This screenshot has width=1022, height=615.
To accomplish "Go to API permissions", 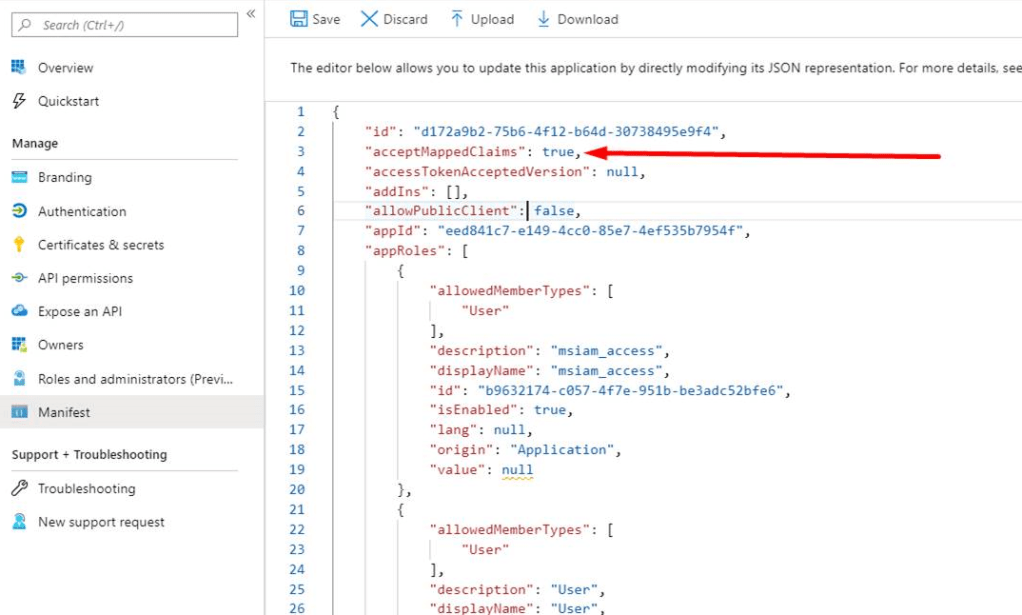I will coord(85,278).
